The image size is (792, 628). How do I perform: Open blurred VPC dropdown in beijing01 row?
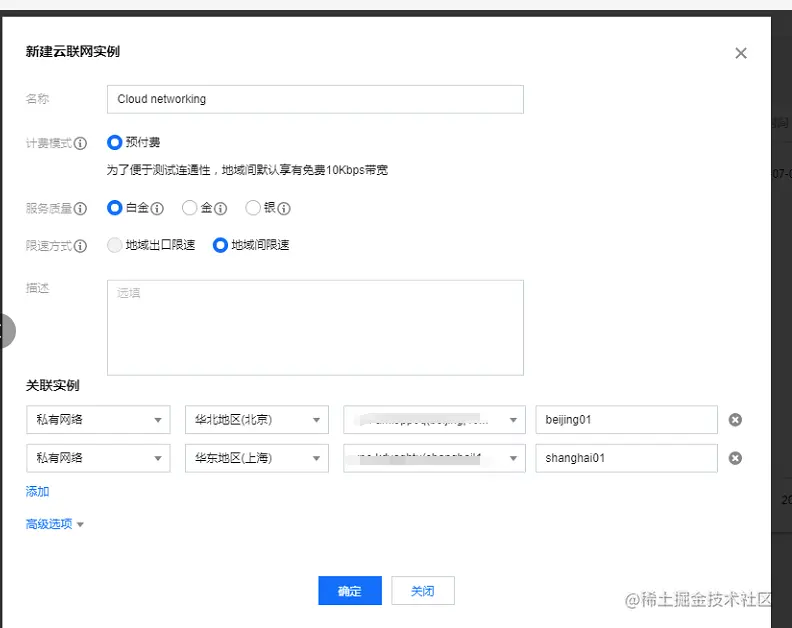tap(434, 419)
